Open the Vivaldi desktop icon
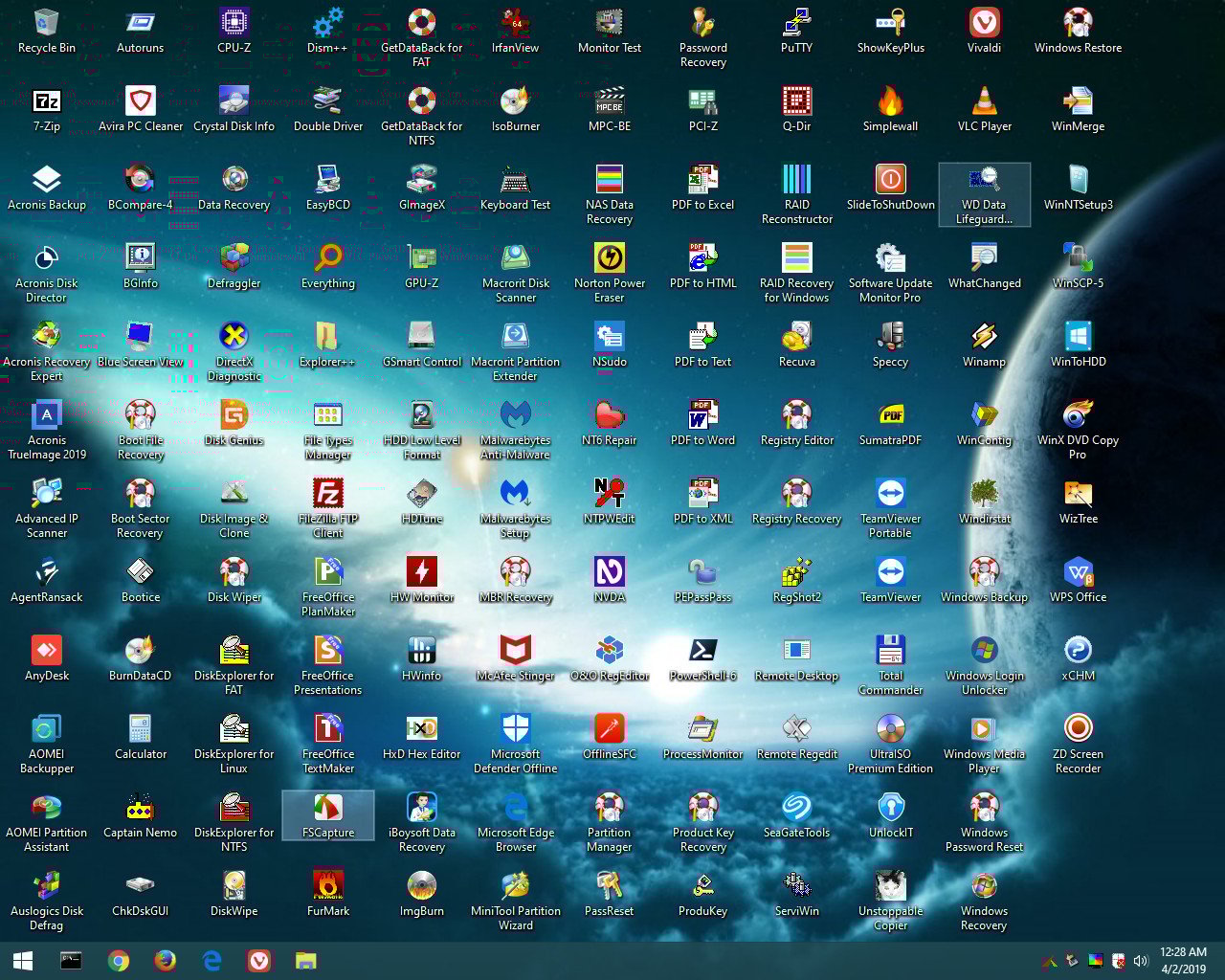The image size is (1225, 980). pyautogui.click(x=984, y=30)
